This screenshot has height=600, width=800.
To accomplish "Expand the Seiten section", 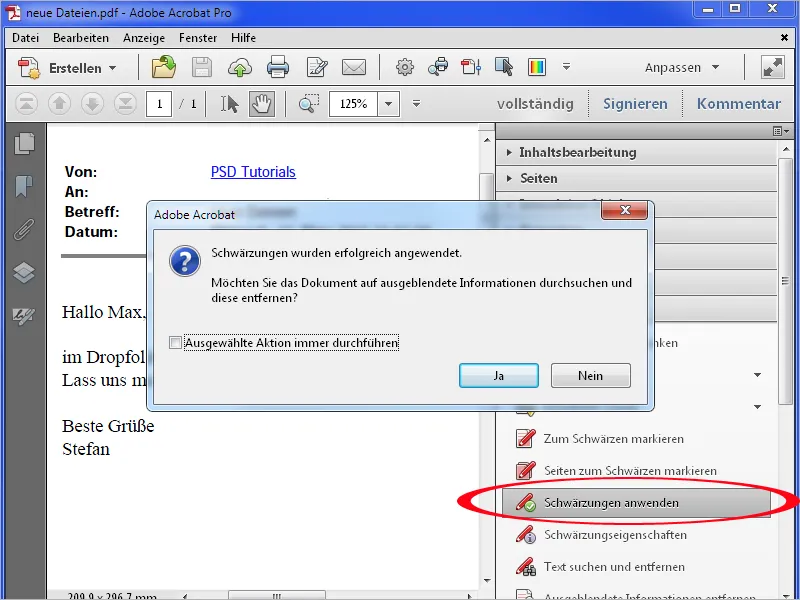I will click(636, 179).
